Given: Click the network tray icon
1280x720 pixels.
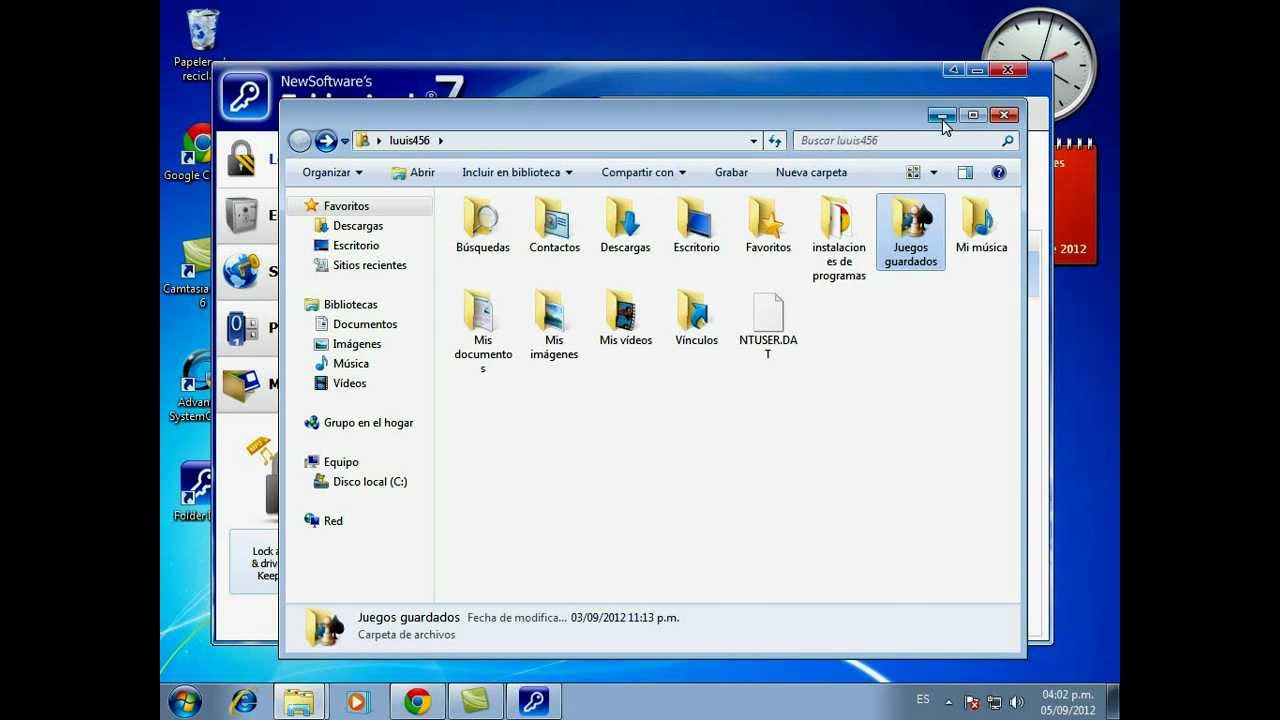Looking at the screenshot, I should click(995, 703).
